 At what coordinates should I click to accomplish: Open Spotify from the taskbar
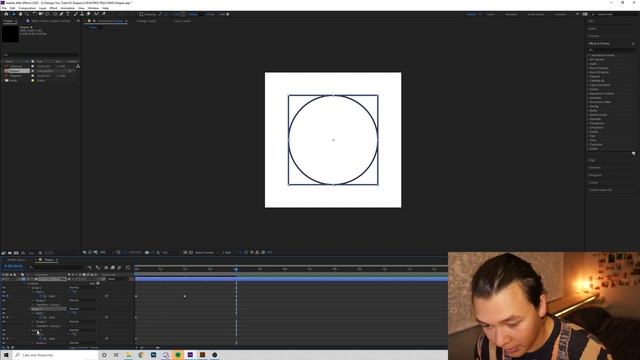[178, 355]
